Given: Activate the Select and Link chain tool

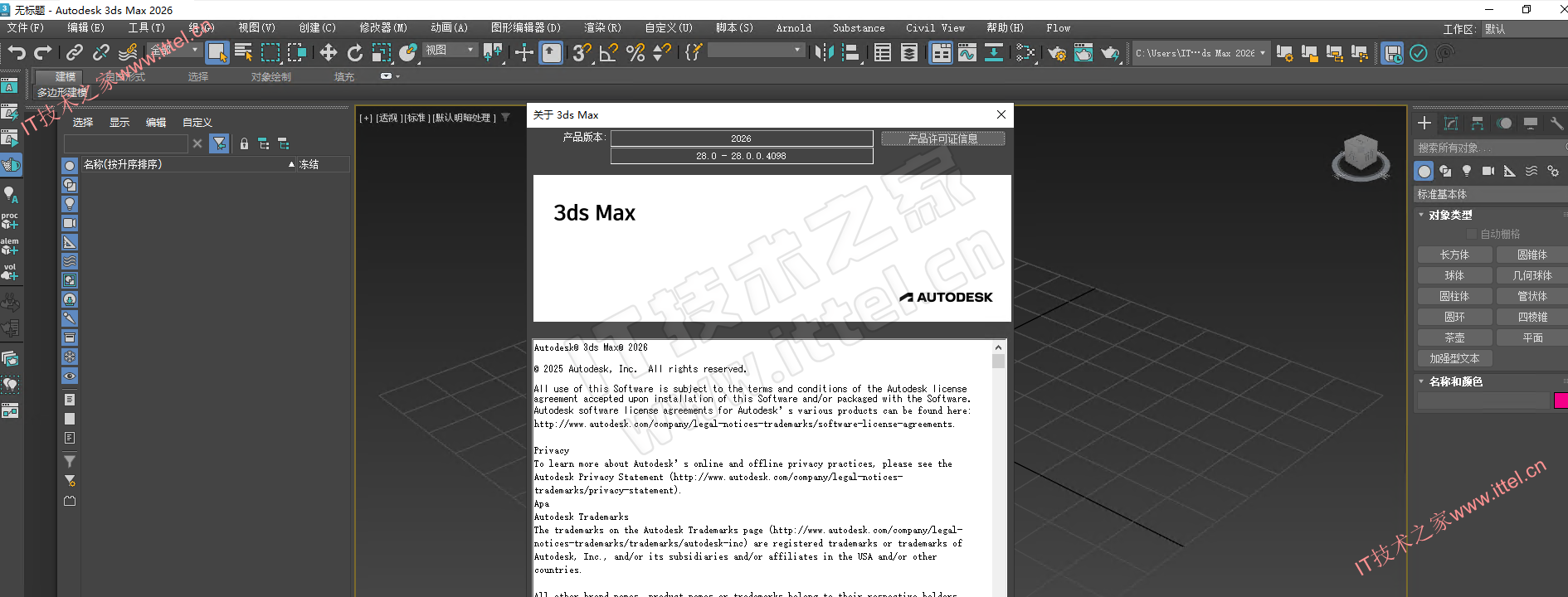Looking at the screenshot, I should pos(75,53).
